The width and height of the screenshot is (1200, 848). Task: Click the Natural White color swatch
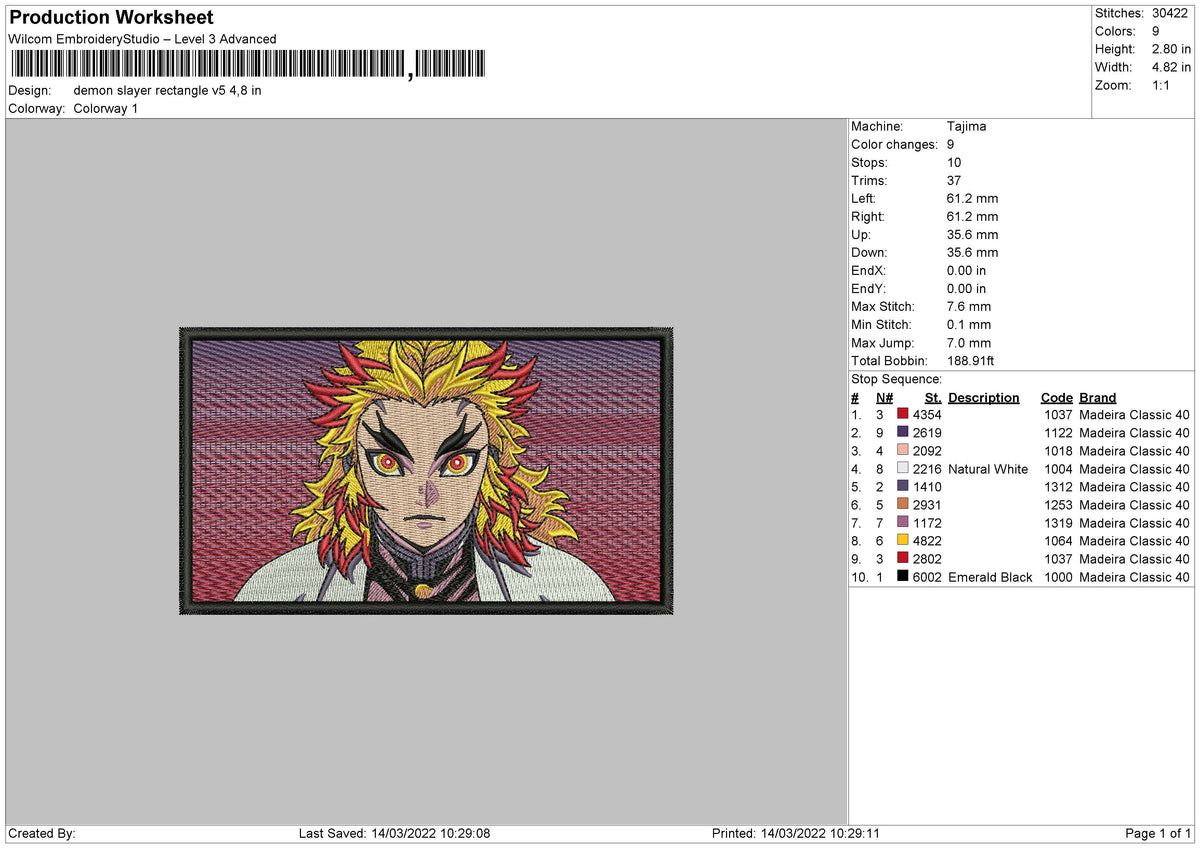tap(903, 469)
